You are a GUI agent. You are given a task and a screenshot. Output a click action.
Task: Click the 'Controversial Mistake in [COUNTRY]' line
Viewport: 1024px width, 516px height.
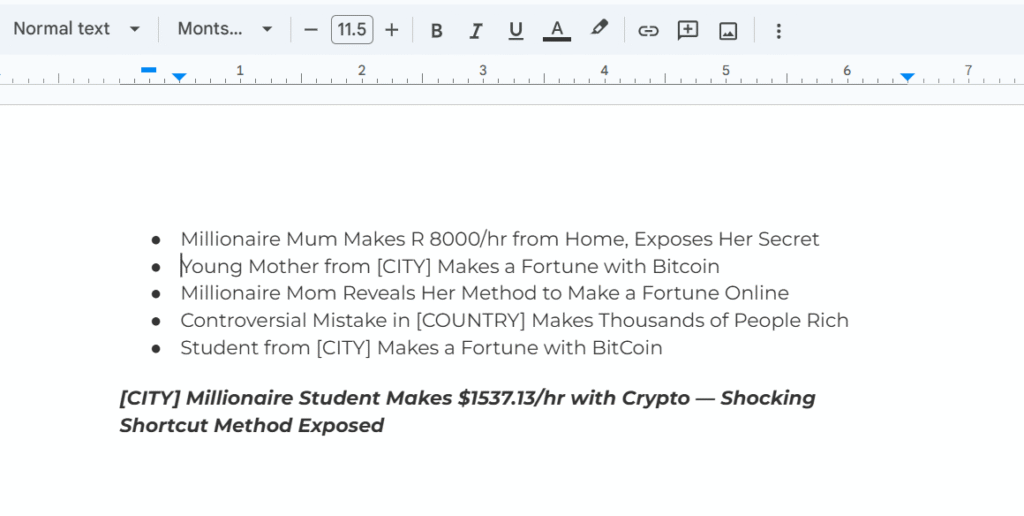click(x=515, y=321)
